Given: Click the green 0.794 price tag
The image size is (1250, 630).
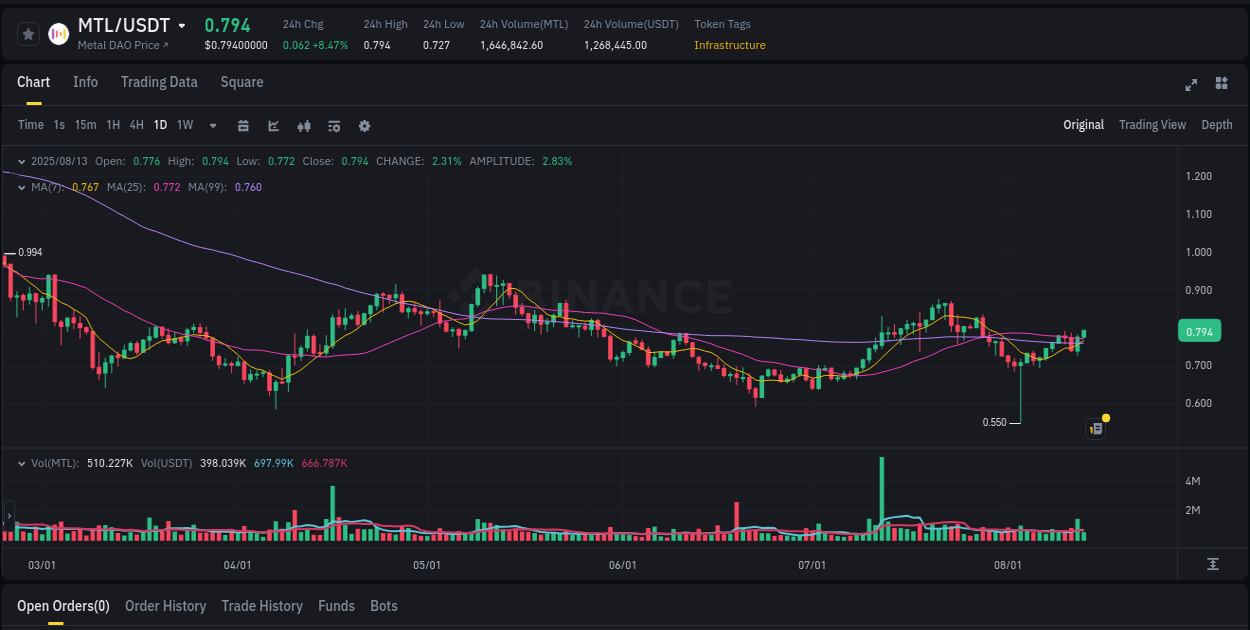Looking at the screenshot, I should point(1199,330).
